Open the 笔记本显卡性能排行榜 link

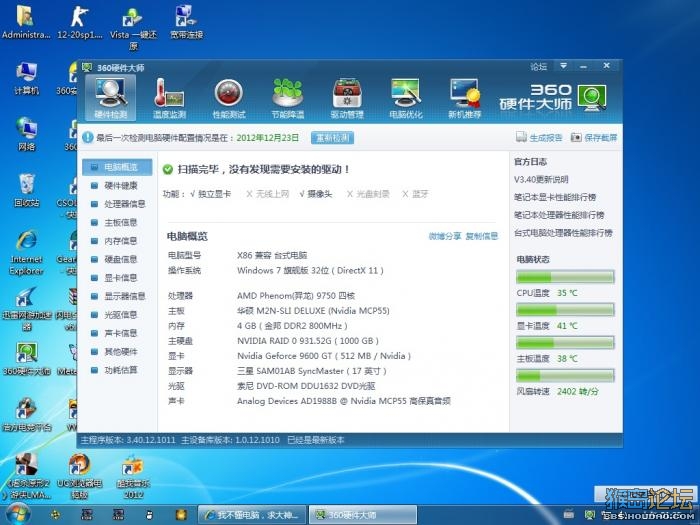point(555,197)
